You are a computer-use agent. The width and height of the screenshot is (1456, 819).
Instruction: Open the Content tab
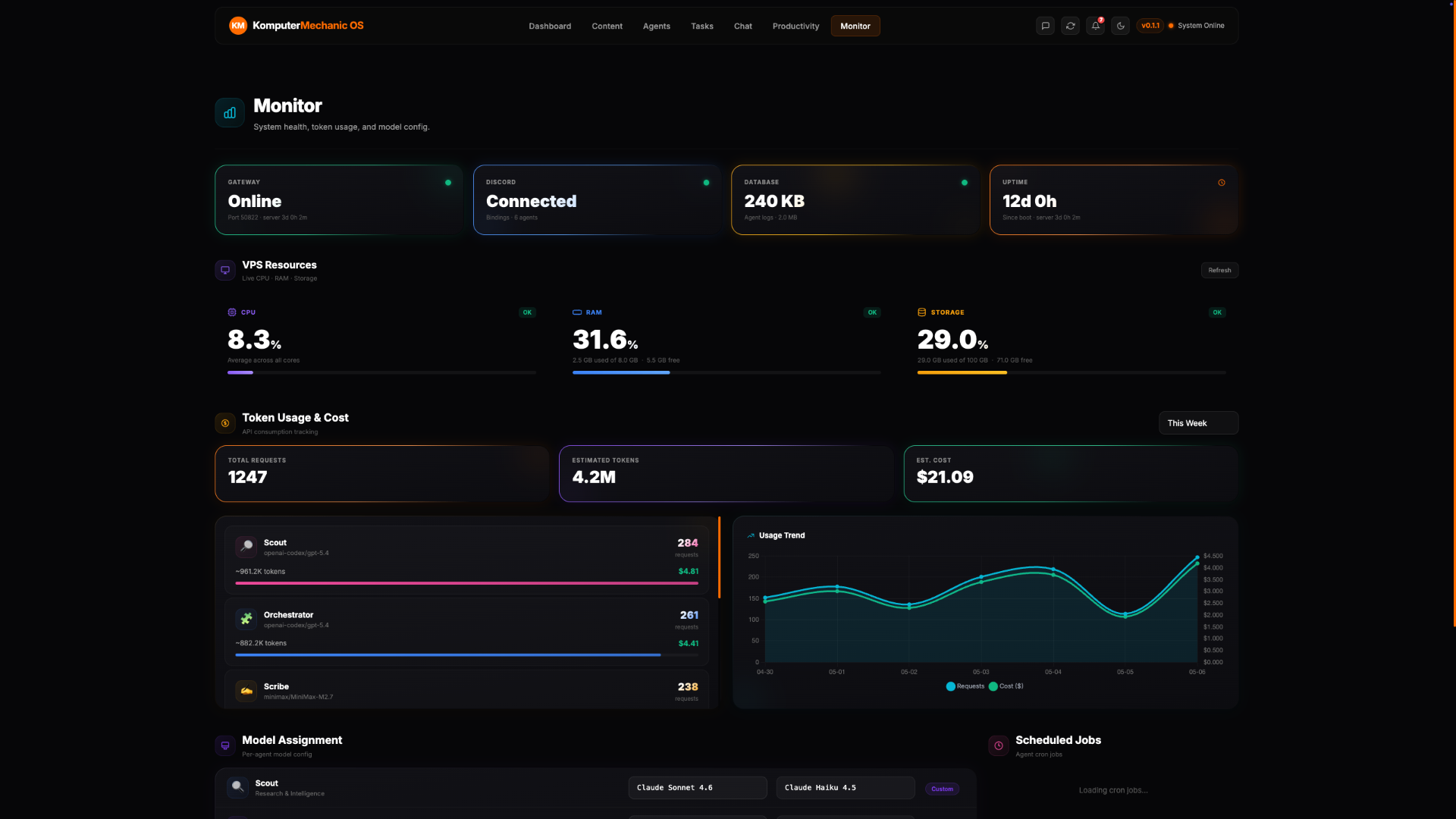point(607,26)
